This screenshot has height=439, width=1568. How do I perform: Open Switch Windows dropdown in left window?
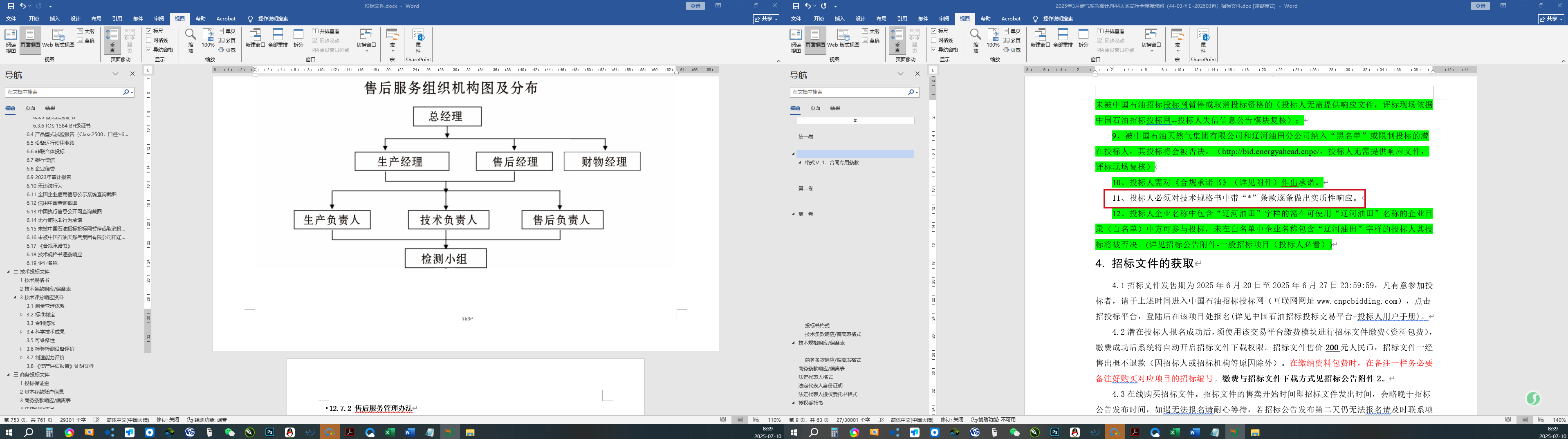(x=366, y=40)
